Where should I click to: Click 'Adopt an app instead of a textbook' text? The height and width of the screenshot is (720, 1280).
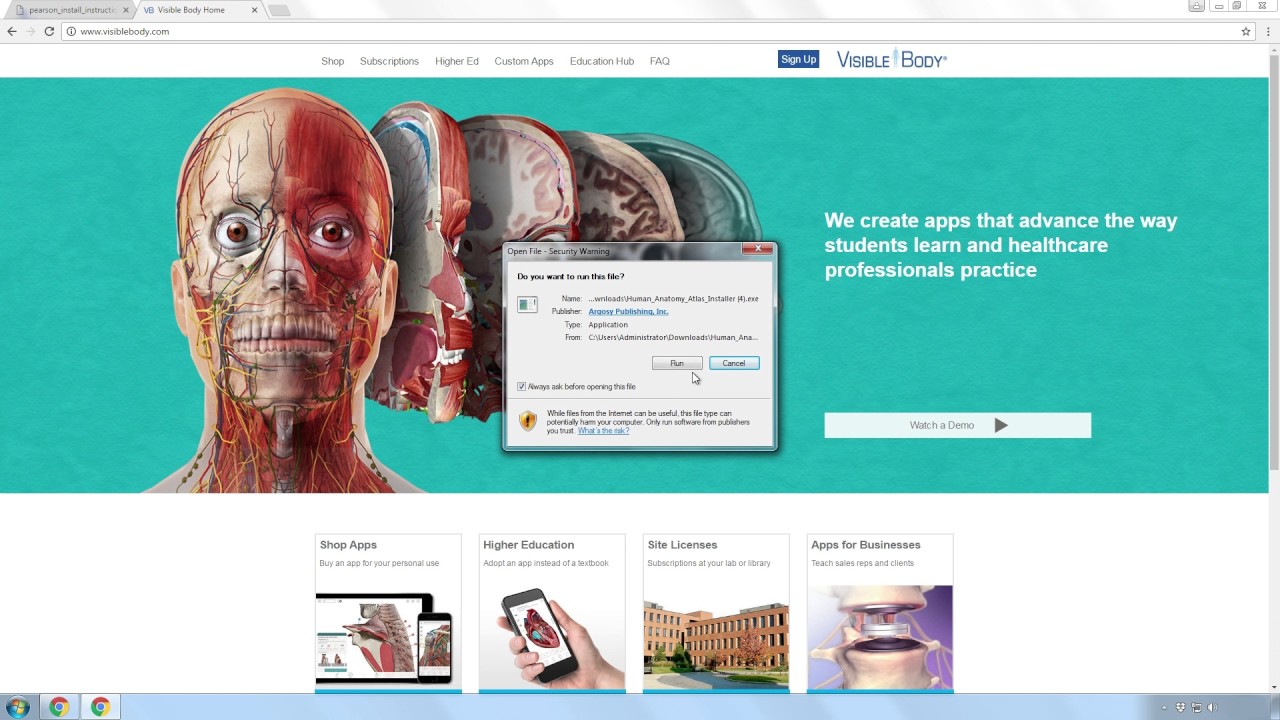546,563
